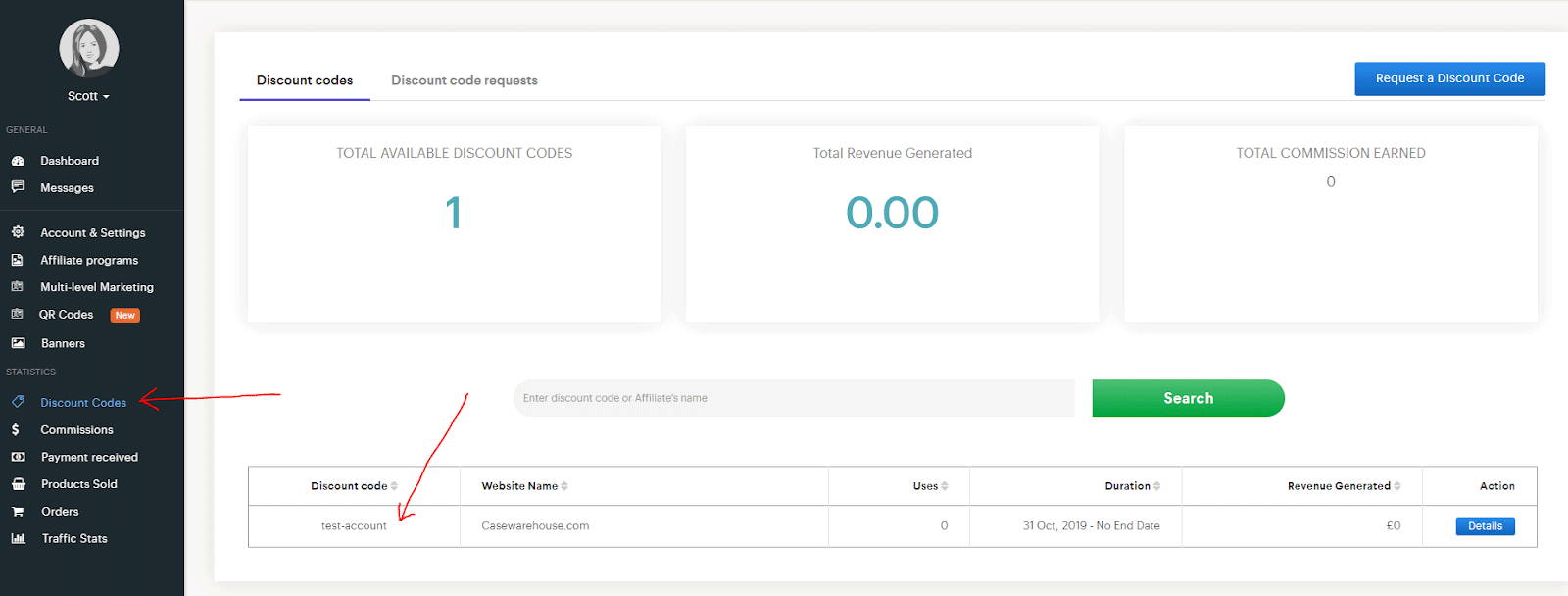Click the Orders cart icon

coord(18,512)
